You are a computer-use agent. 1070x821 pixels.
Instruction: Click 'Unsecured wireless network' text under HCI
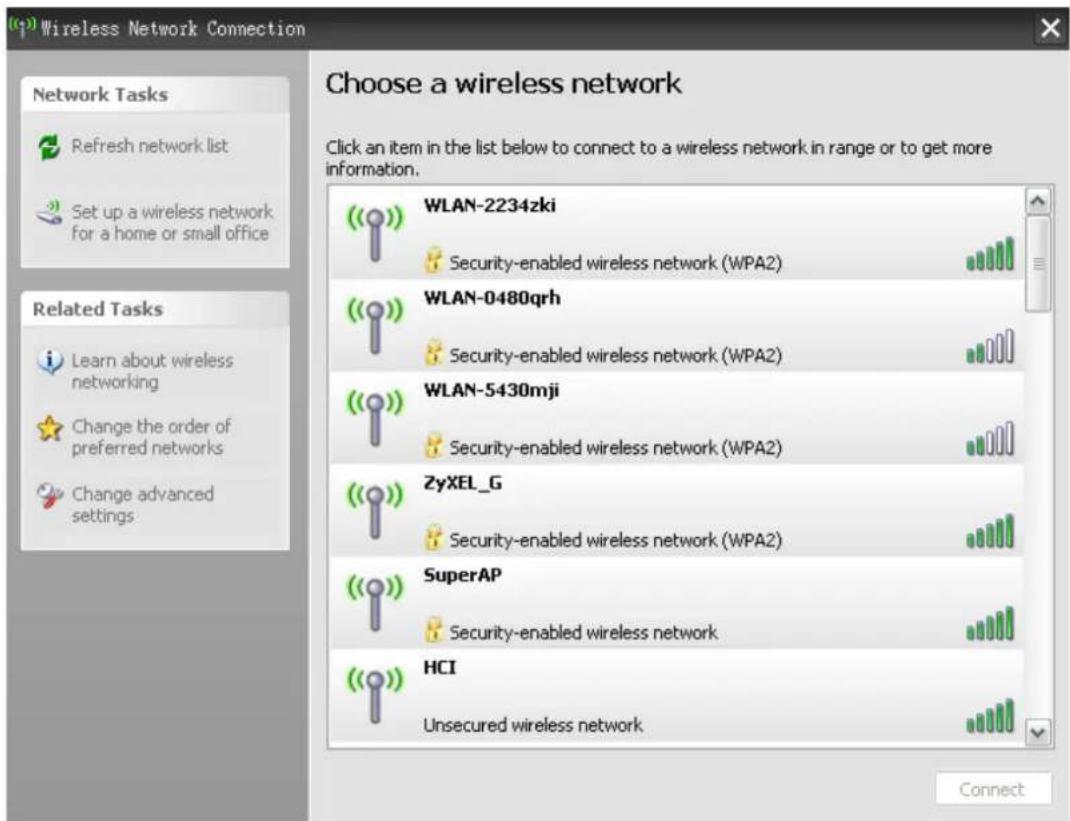click(x=533, y=725)
